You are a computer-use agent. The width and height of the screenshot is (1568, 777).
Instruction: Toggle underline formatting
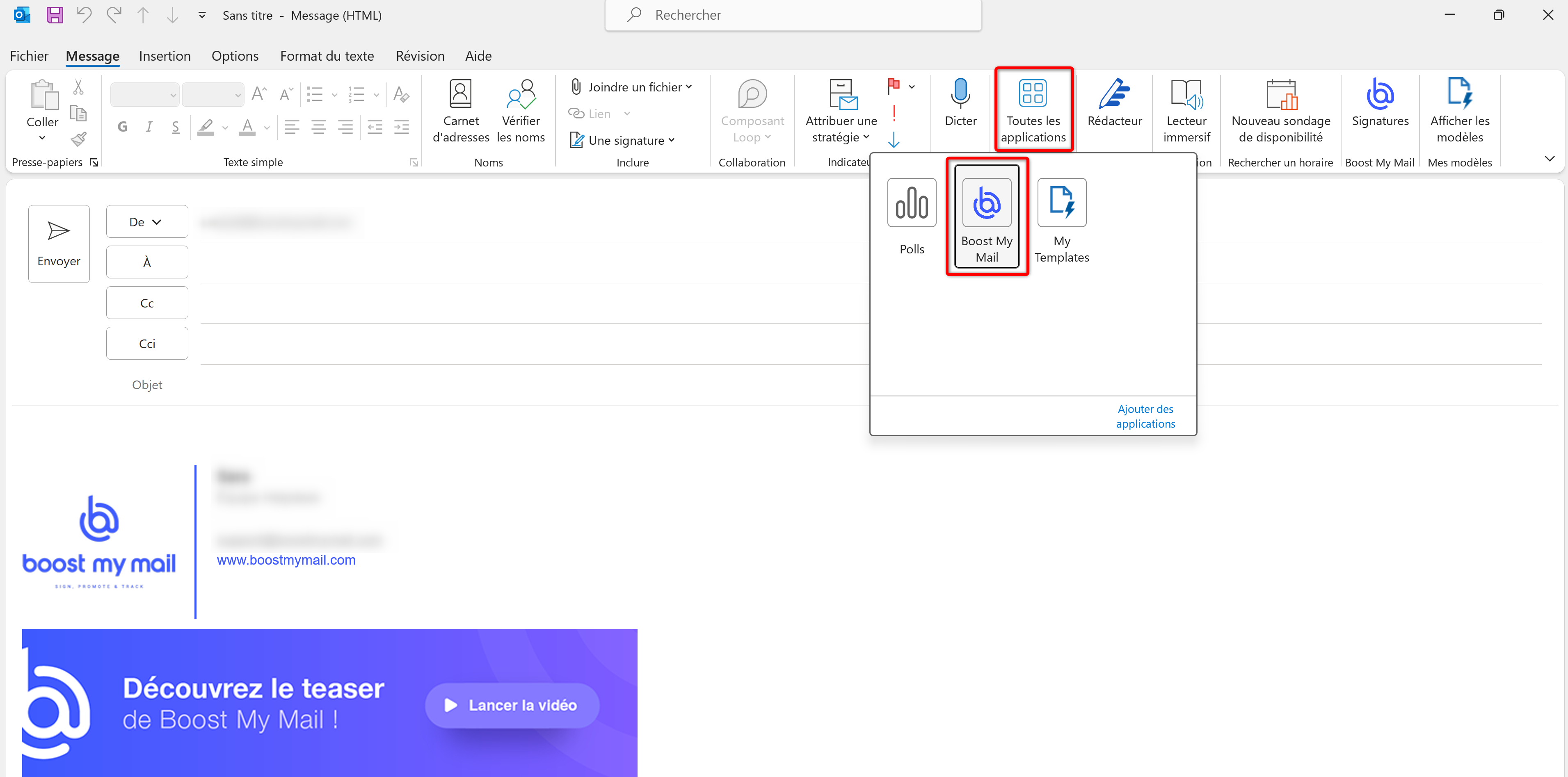pyautogui.click(x=176, y=127)
